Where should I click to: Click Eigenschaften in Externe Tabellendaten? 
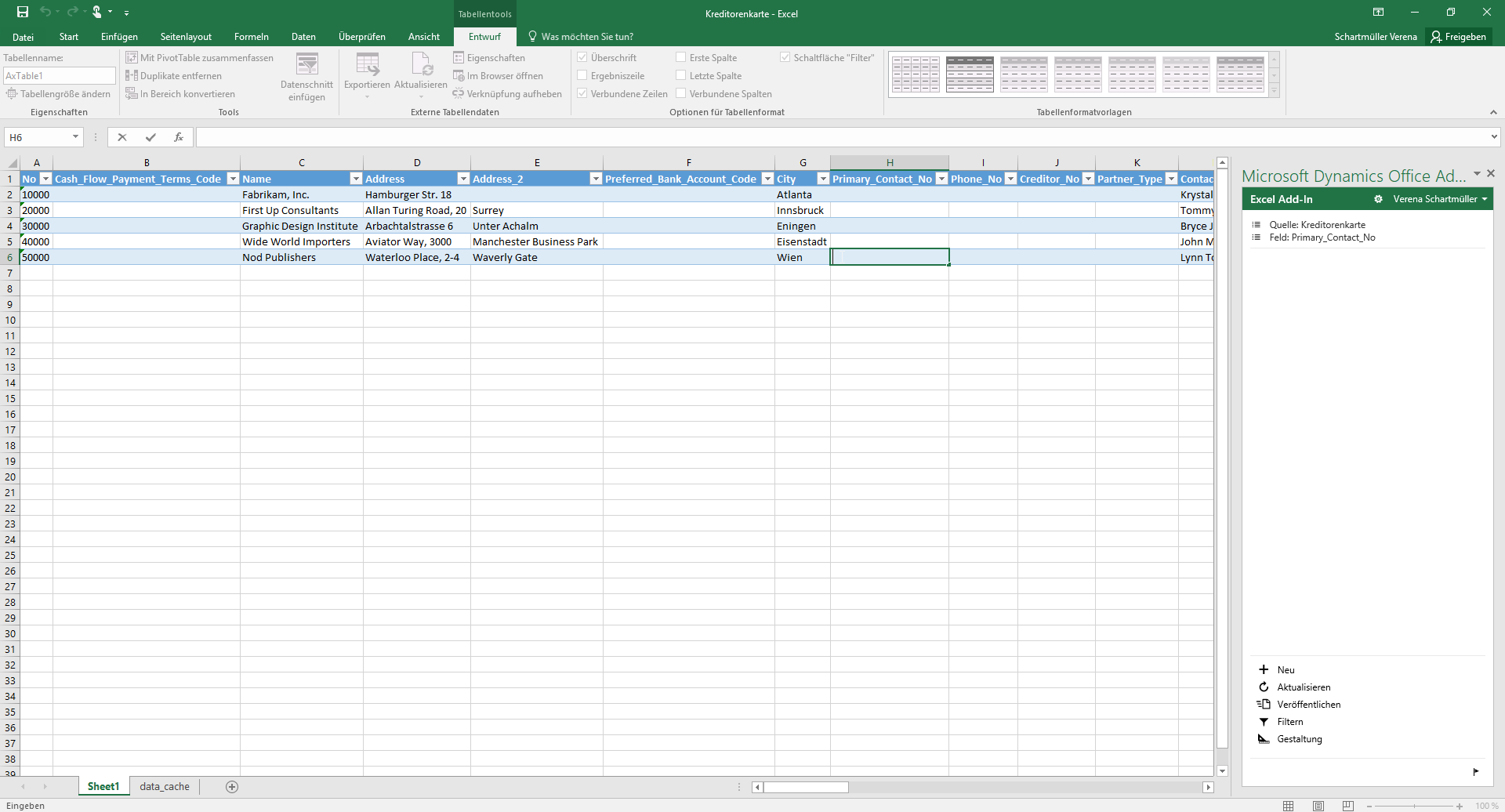[489, 58]
